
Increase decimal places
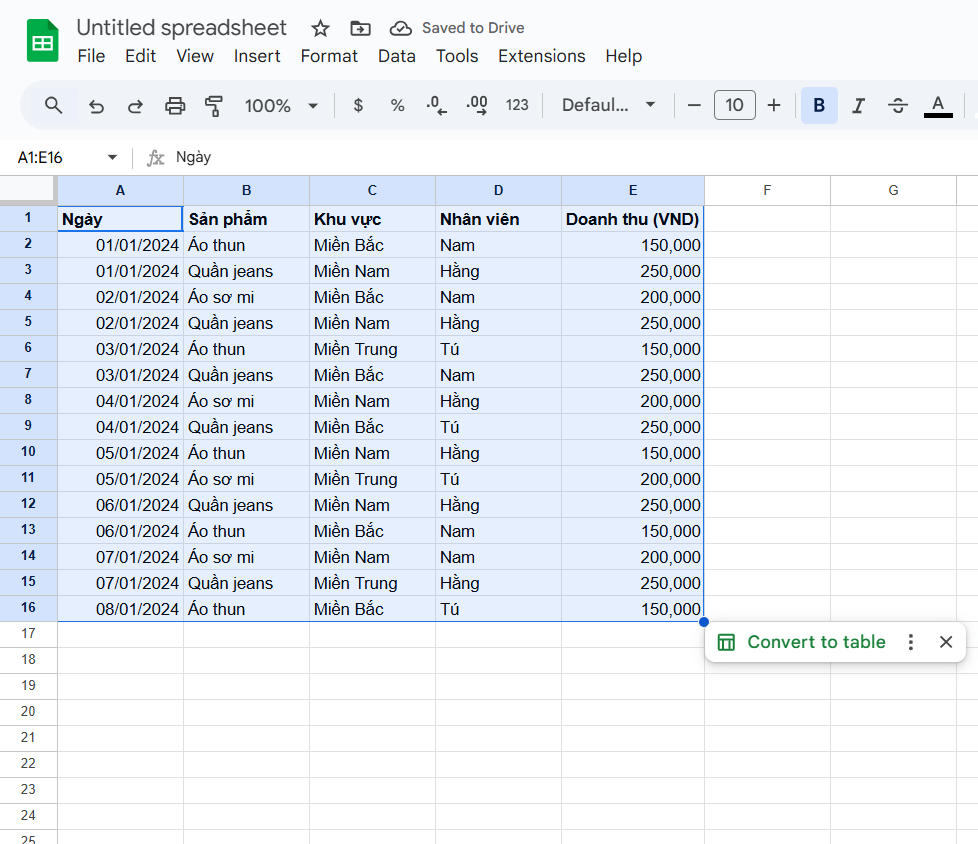pos(477,105)
